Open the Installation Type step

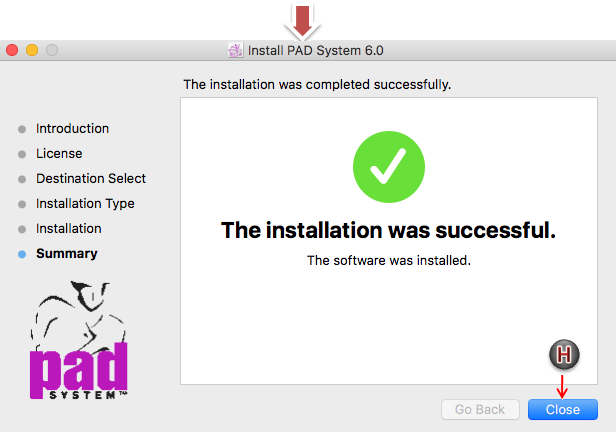coord(85,204)
